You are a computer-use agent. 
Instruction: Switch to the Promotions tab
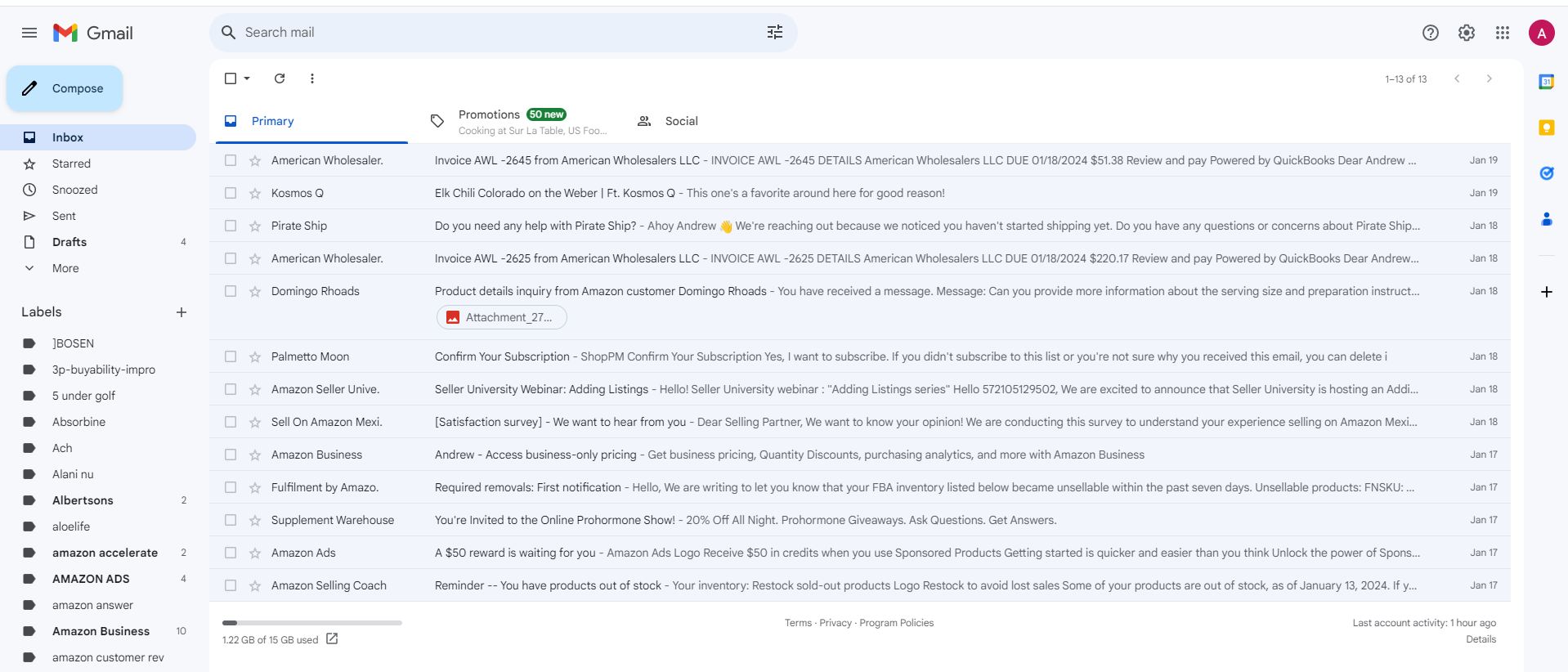click(518, 121)
